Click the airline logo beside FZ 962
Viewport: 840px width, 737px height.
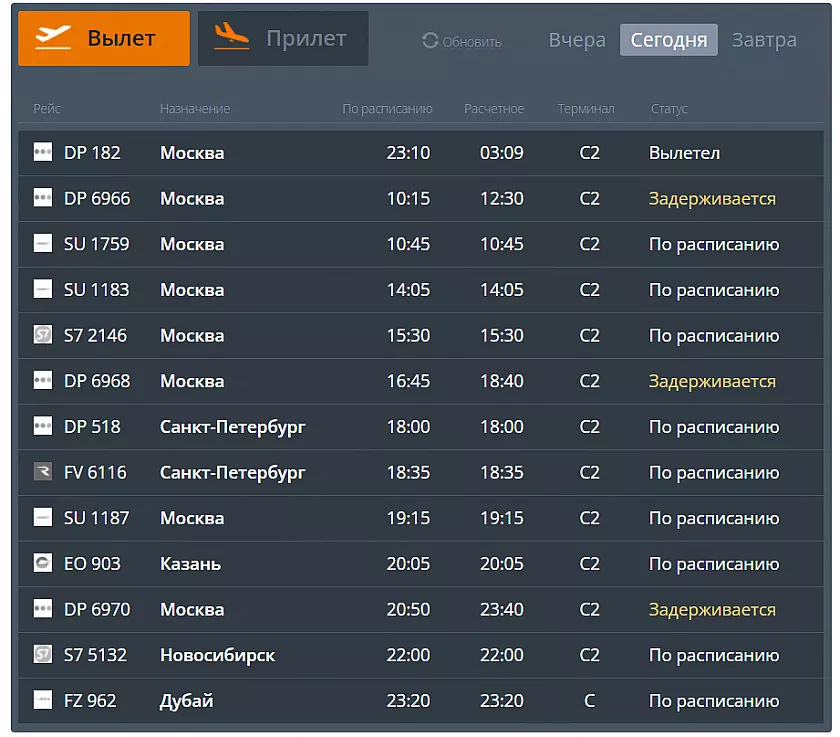(x=43, y=701)
